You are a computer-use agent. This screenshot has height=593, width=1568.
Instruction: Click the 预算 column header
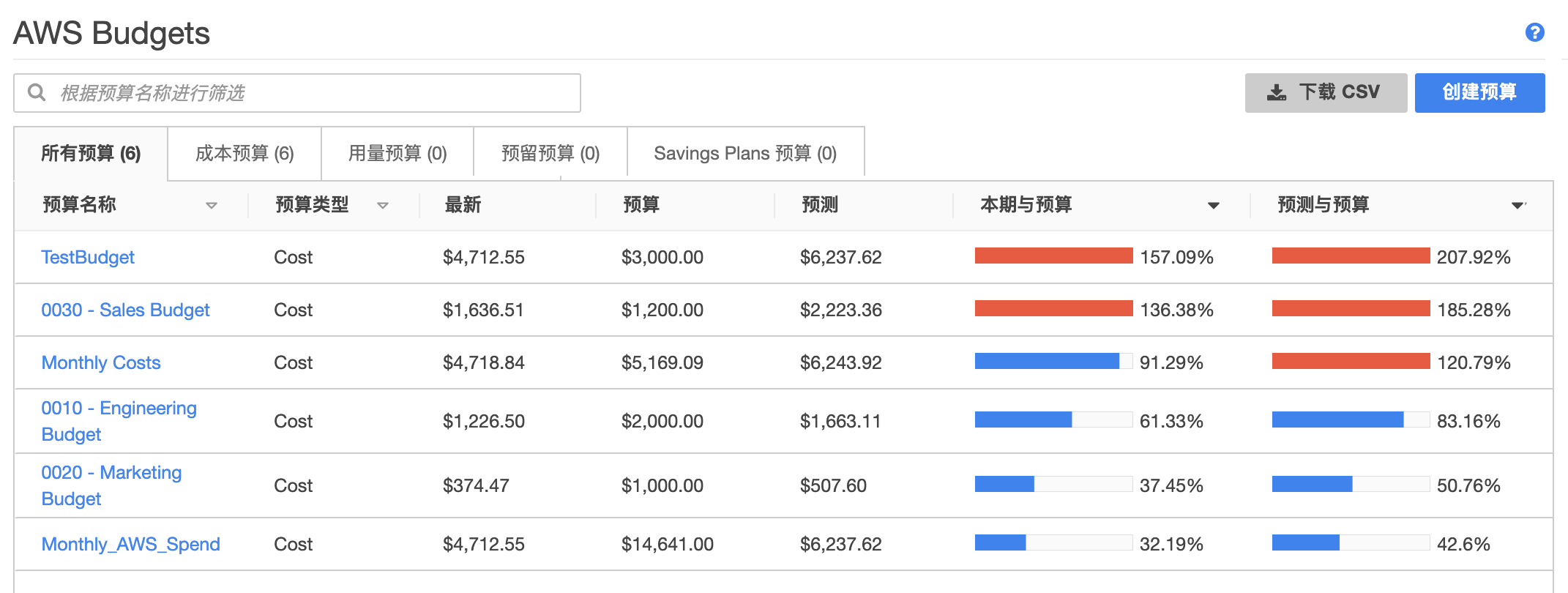pyautogui.click(x=641, y=205)
